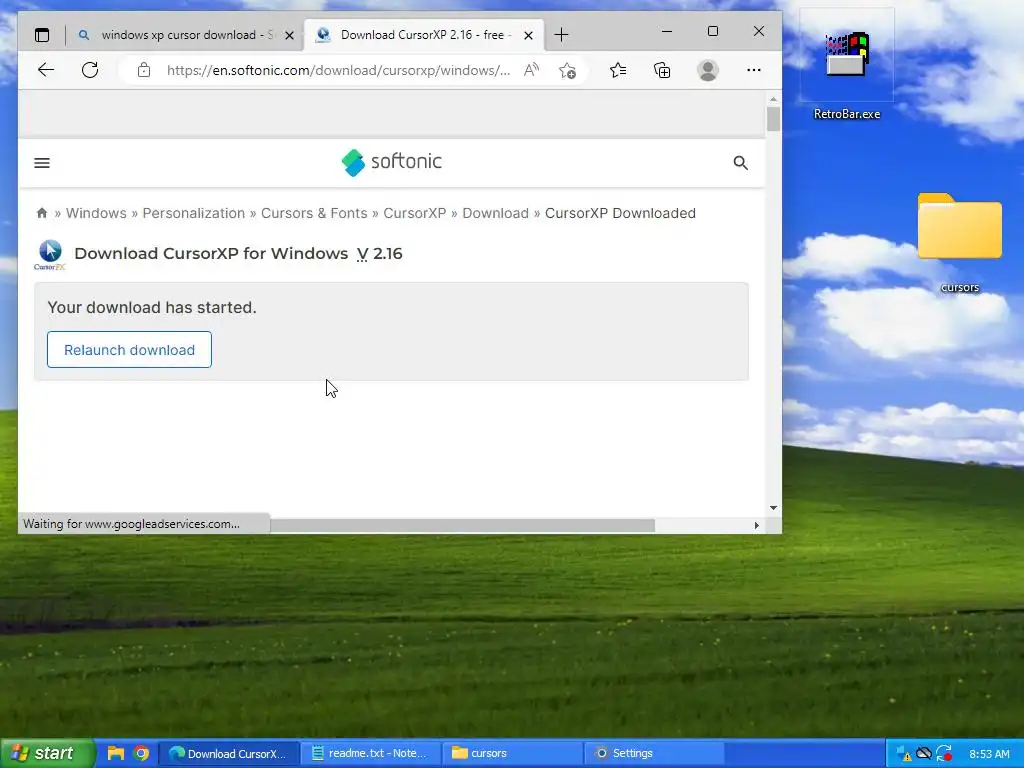Viewport: 1024px width, 768px height.
Task: Launch Chrome from the quick launch
Action: (x=141, y=753)
